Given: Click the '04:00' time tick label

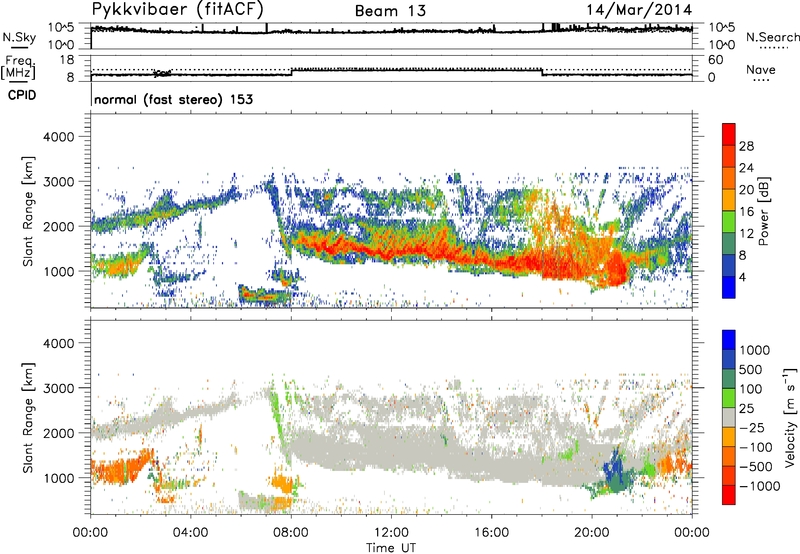Looking at the screenshot, I should 191,533.
